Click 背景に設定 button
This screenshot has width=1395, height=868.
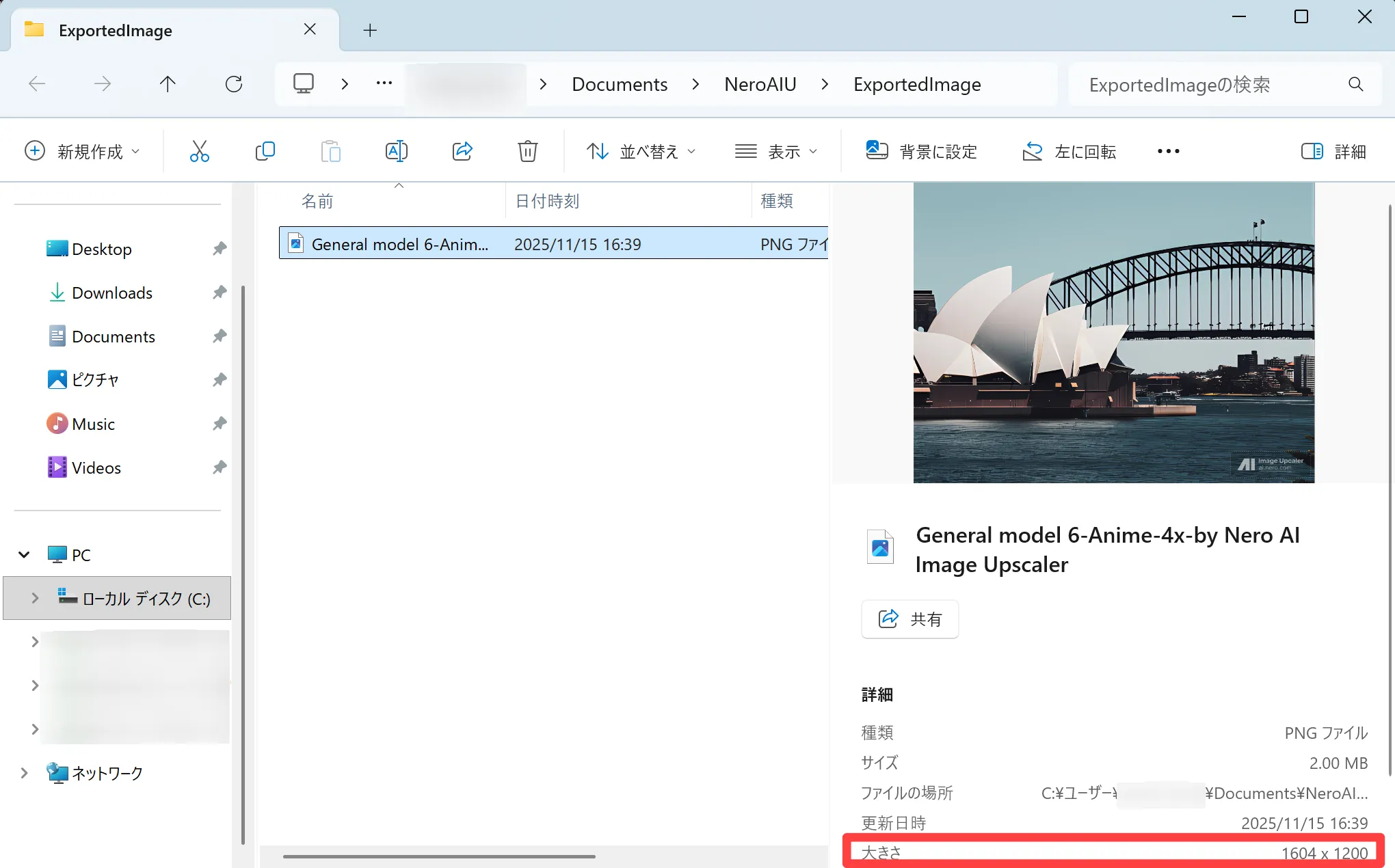pos(922,151)
